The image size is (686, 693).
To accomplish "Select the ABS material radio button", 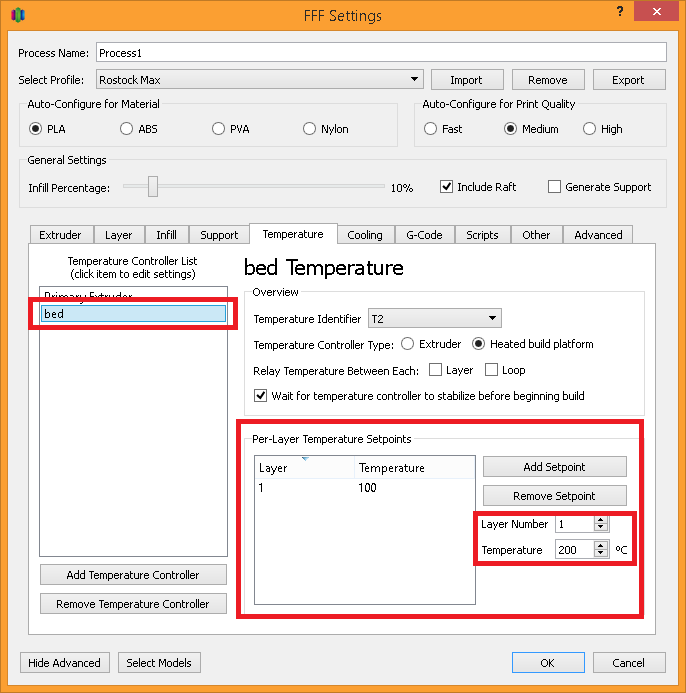I will [126, 129].
